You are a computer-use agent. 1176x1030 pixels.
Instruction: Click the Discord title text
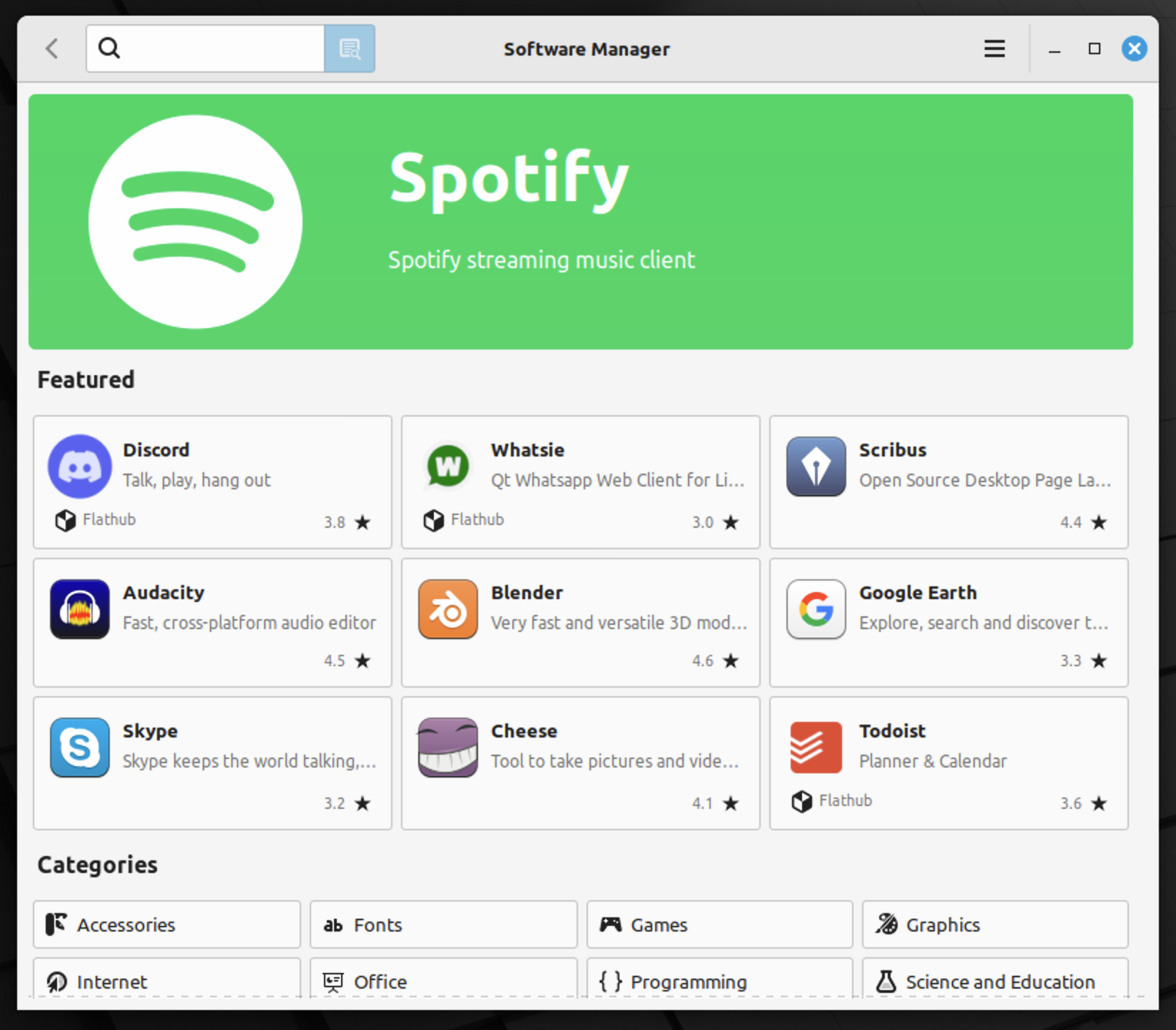coord(156,450)
